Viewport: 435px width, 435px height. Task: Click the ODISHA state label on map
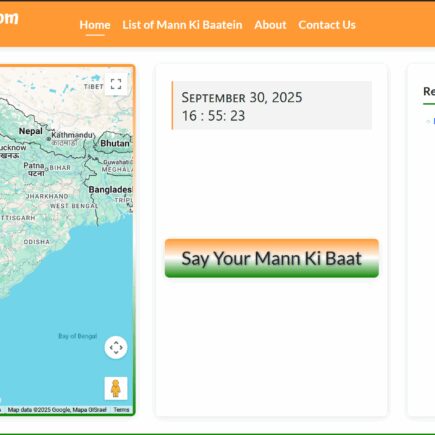point(37,242)
